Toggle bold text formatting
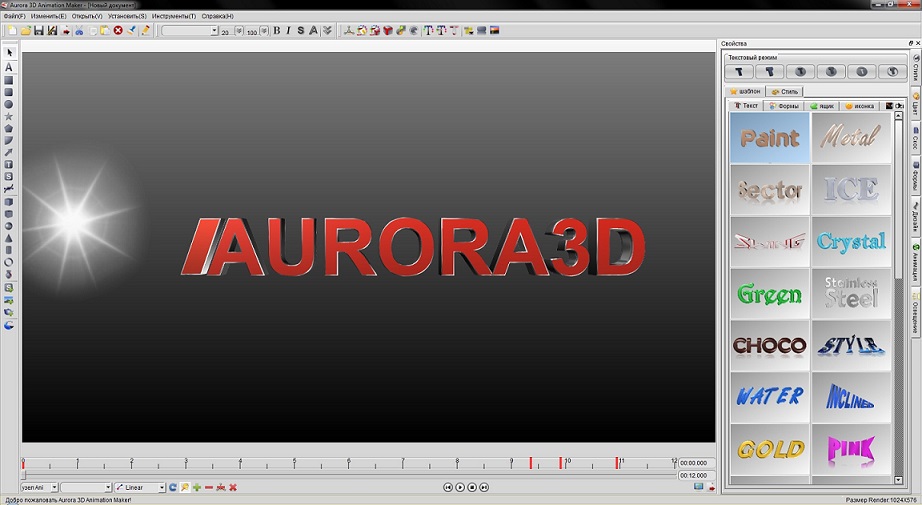The width and height of the screenshot is (922, 505). pos(276,31)
